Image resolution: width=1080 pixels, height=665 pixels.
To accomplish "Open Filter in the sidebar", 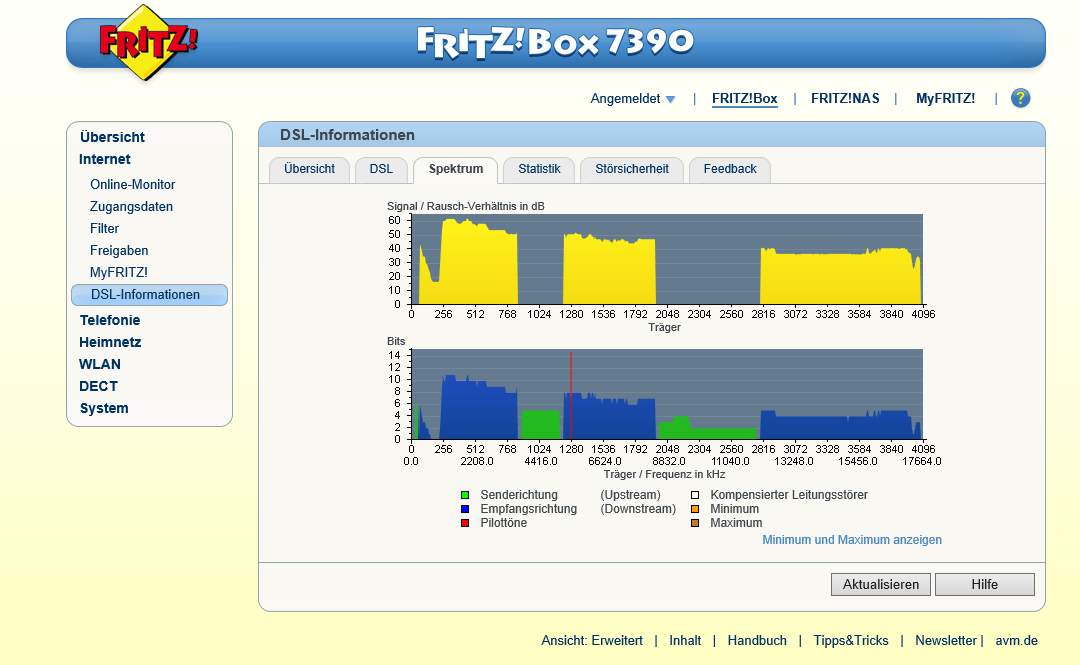I will coord(104,228).
